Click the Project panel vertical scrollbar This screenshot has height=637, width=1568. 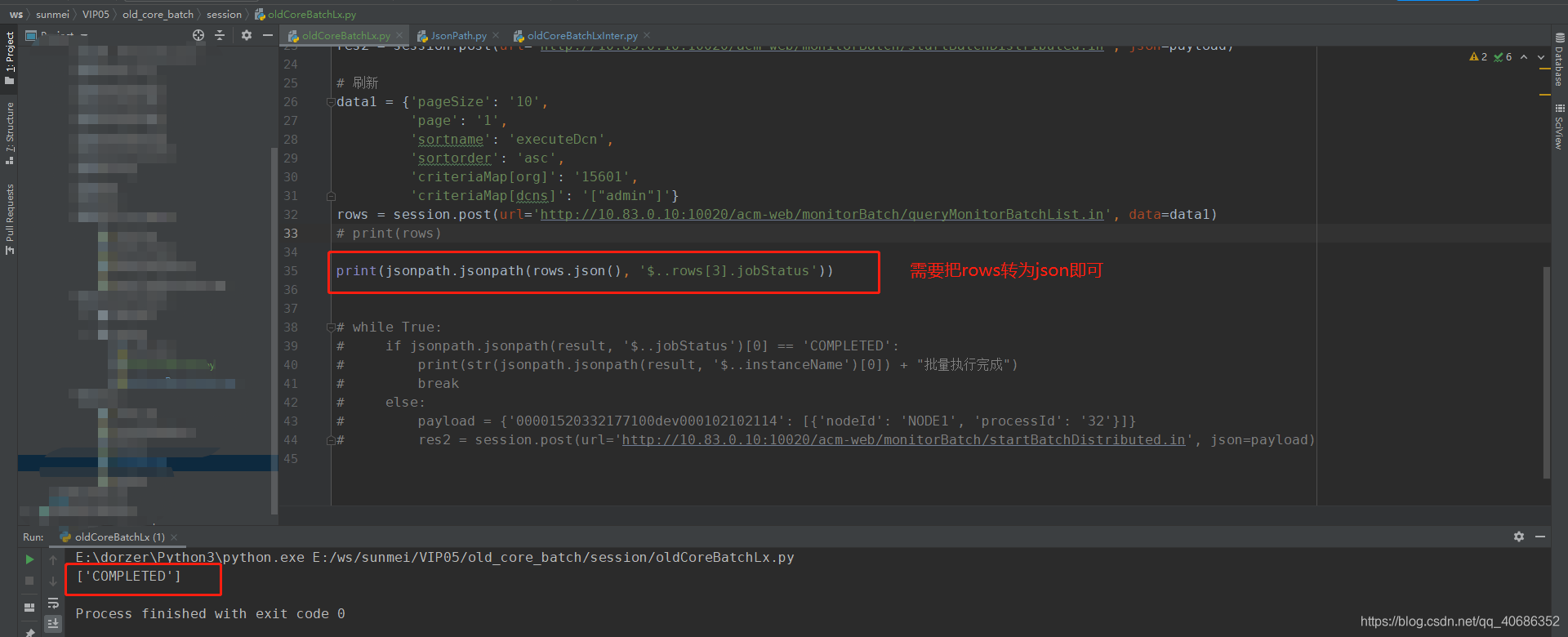tap(274, 331)
